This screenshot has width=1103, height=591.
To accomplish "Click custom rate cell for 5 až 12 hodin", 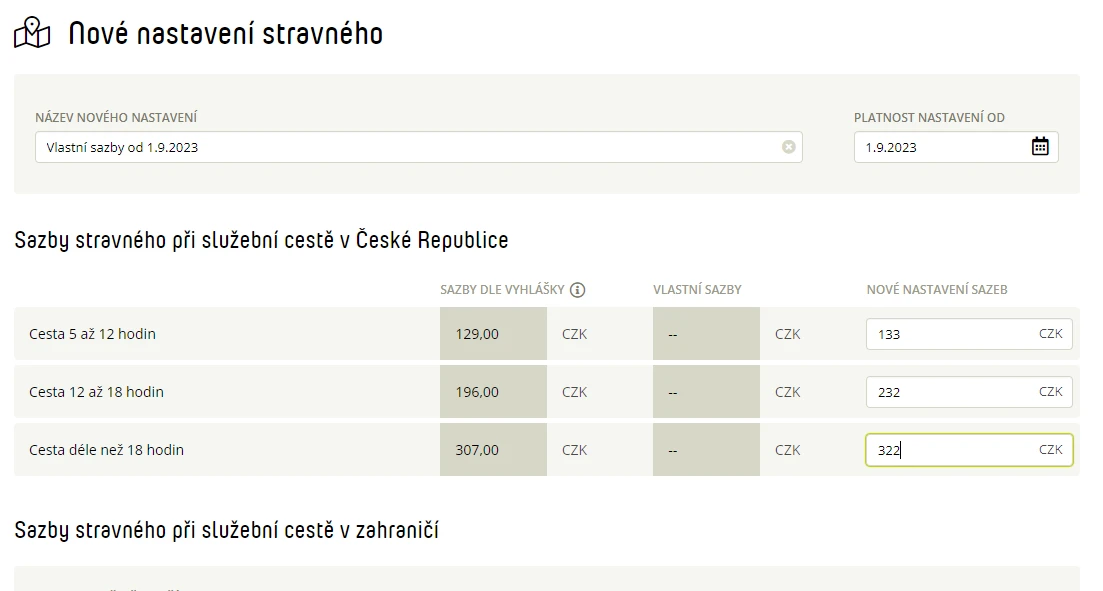I will click(x=706, y=333).
